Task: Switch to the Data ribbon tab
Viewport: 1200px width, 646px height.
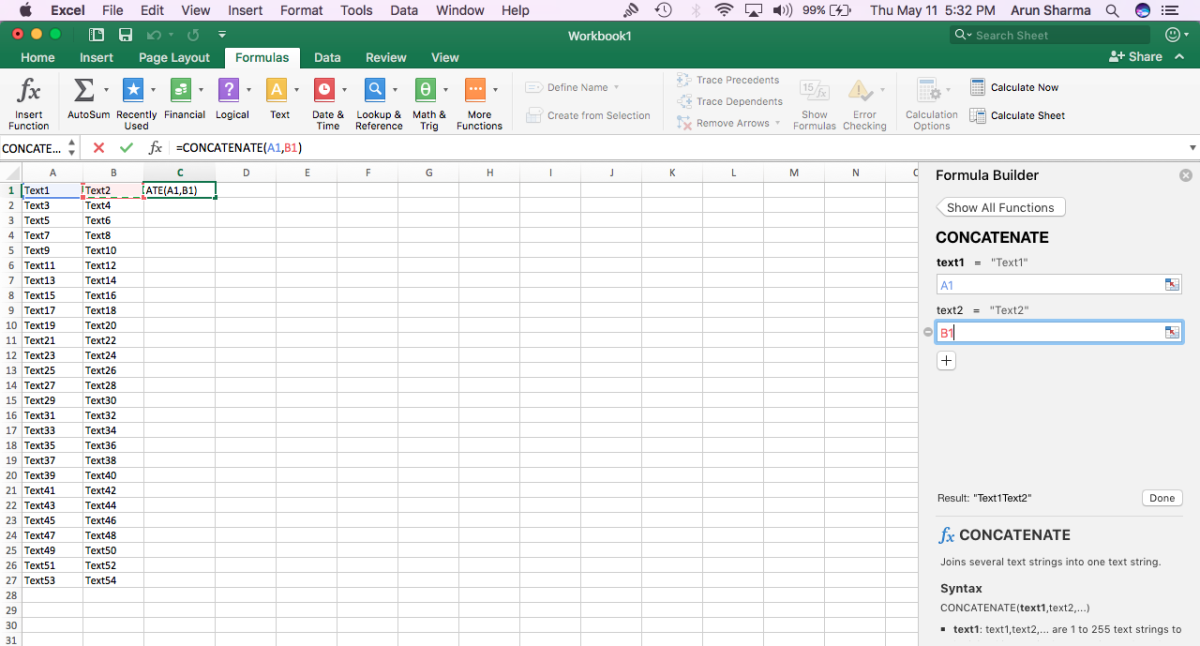Action: click(327, 57)
